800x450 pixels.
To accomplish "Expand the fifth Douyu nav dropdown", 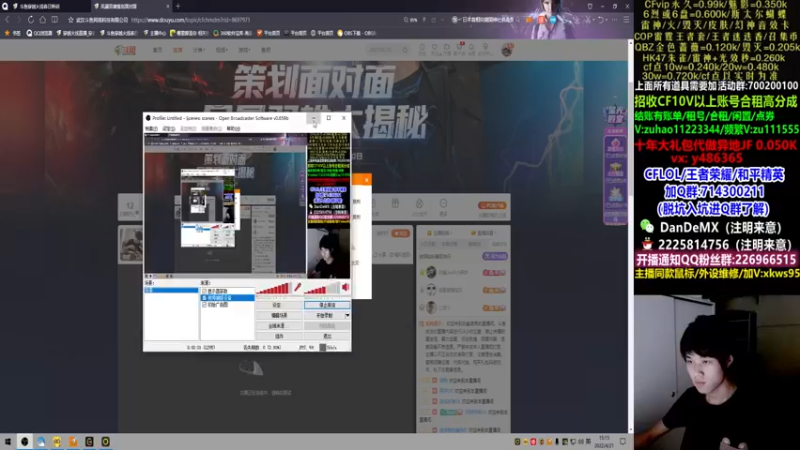I will click(244, 50).
